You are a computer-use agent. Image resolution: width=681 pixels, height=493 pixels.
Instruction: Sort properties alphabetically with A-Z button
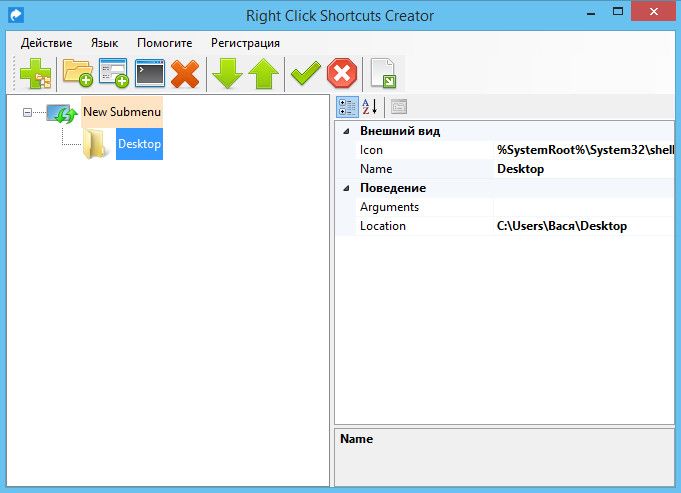tap(369, 108)
